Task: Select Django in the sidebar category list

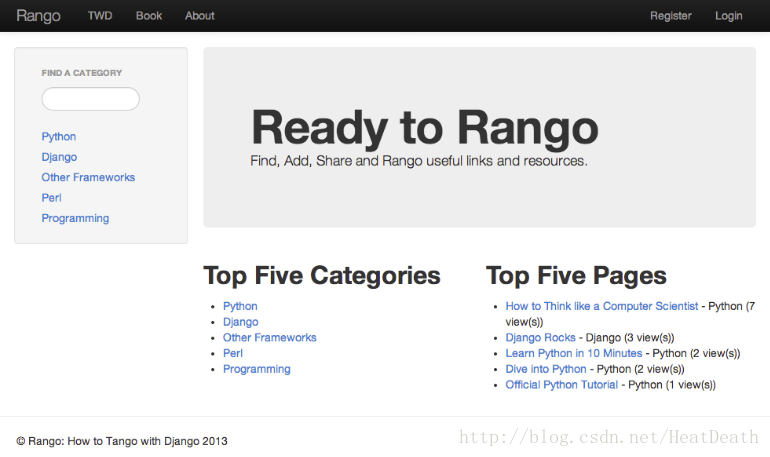Action: tap(59, 157)
